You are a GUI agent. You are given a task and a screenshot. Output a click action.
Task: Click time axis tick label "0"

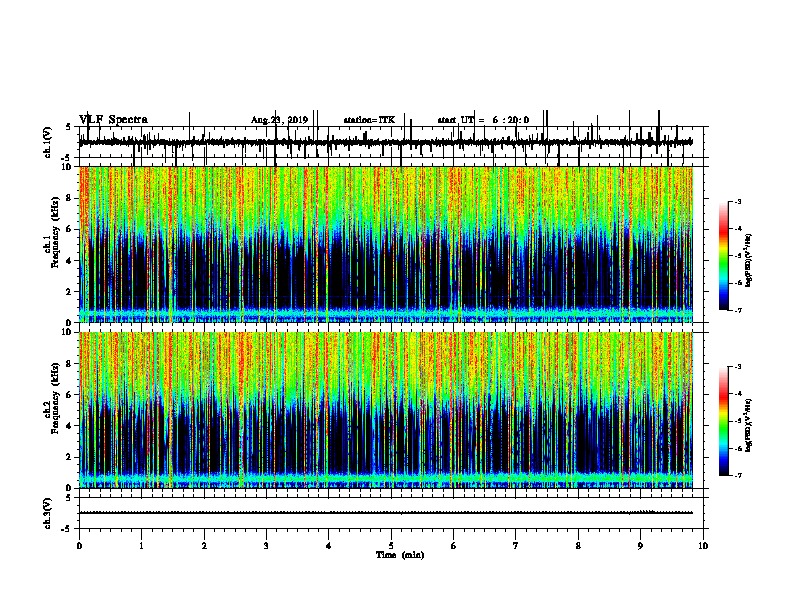[79, 546]
